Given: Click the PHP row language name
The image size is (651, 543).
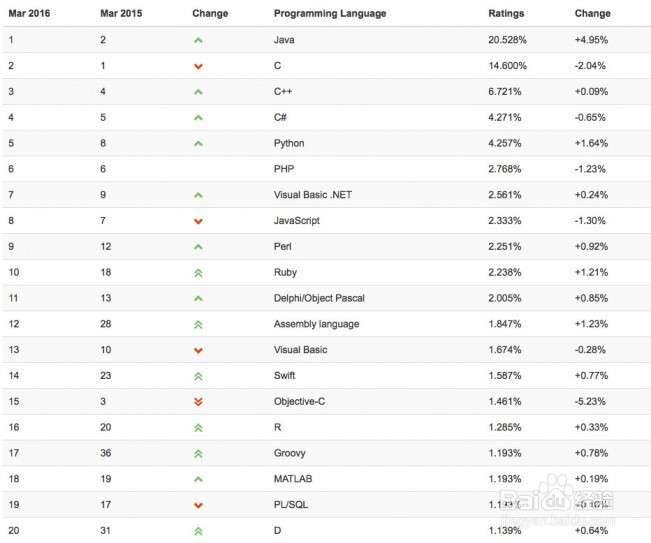Looking at the screenshot, I should (284, 169).
